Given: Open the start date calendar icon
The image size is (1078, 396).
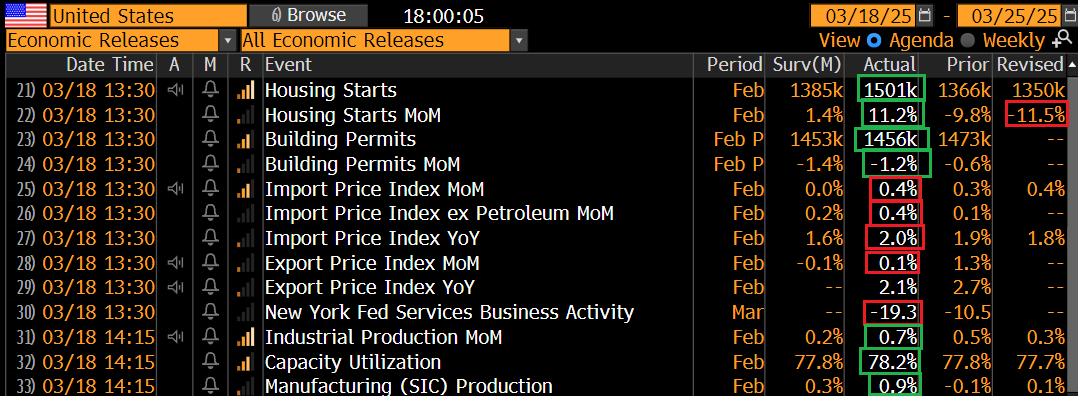Looking at the screenshot, I should pos(925,15).
